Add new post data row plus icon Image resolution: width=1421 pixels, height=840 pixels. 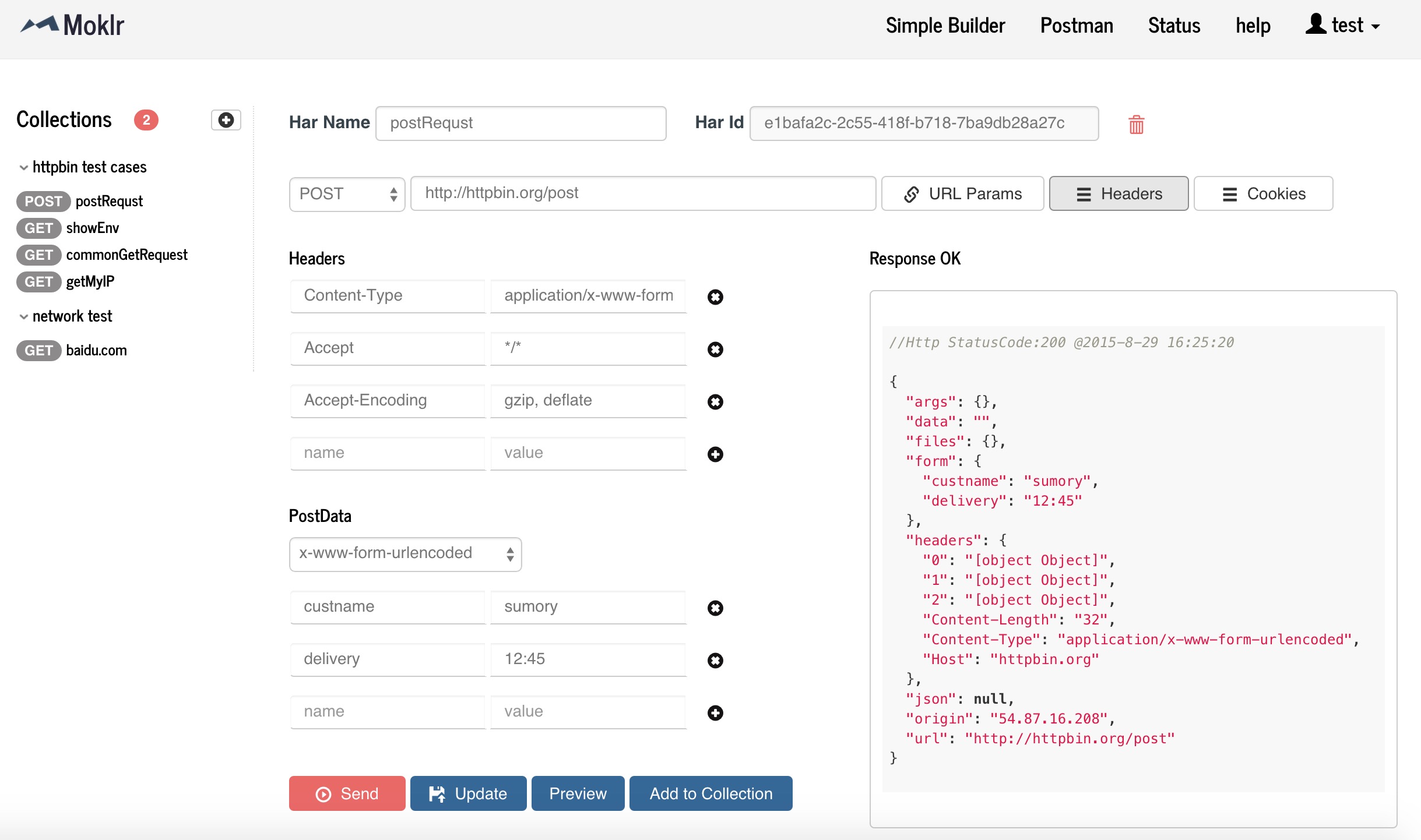[x=715, y=713]
